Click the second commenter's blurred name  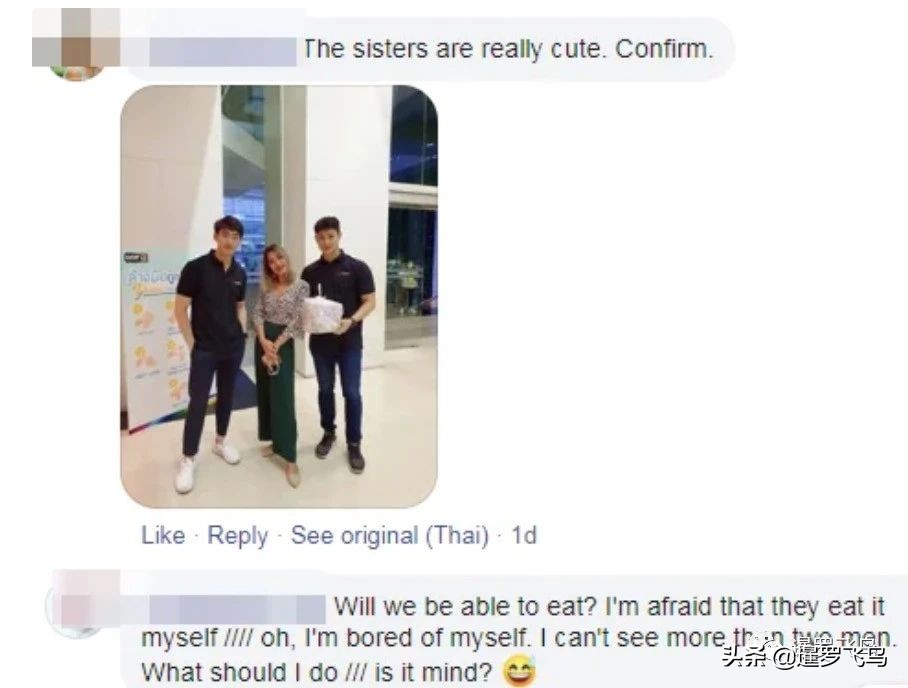click(x=237, y=609)
